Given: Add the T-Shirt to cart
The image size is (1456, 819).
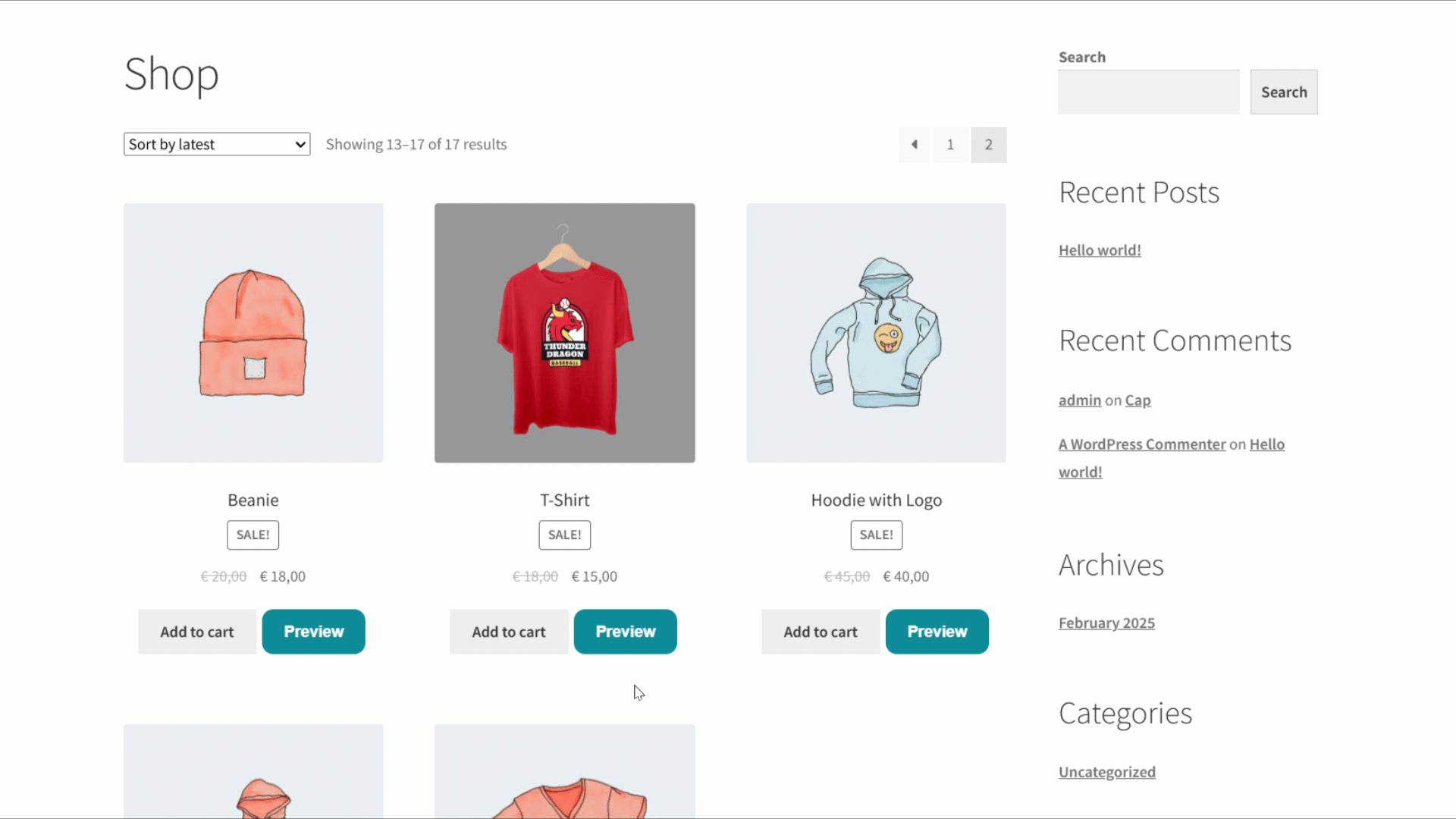Looking at the screenshot, I should tap(509, 632).
